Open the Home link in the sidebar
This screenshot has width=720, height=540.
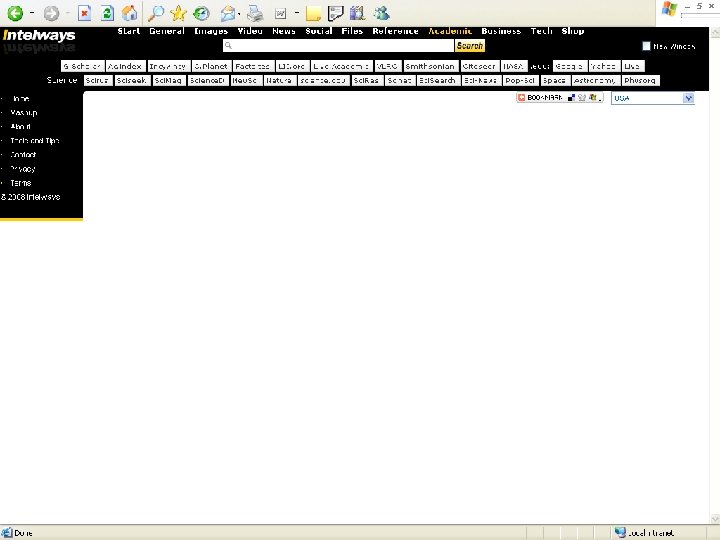(x=20, y=98)
